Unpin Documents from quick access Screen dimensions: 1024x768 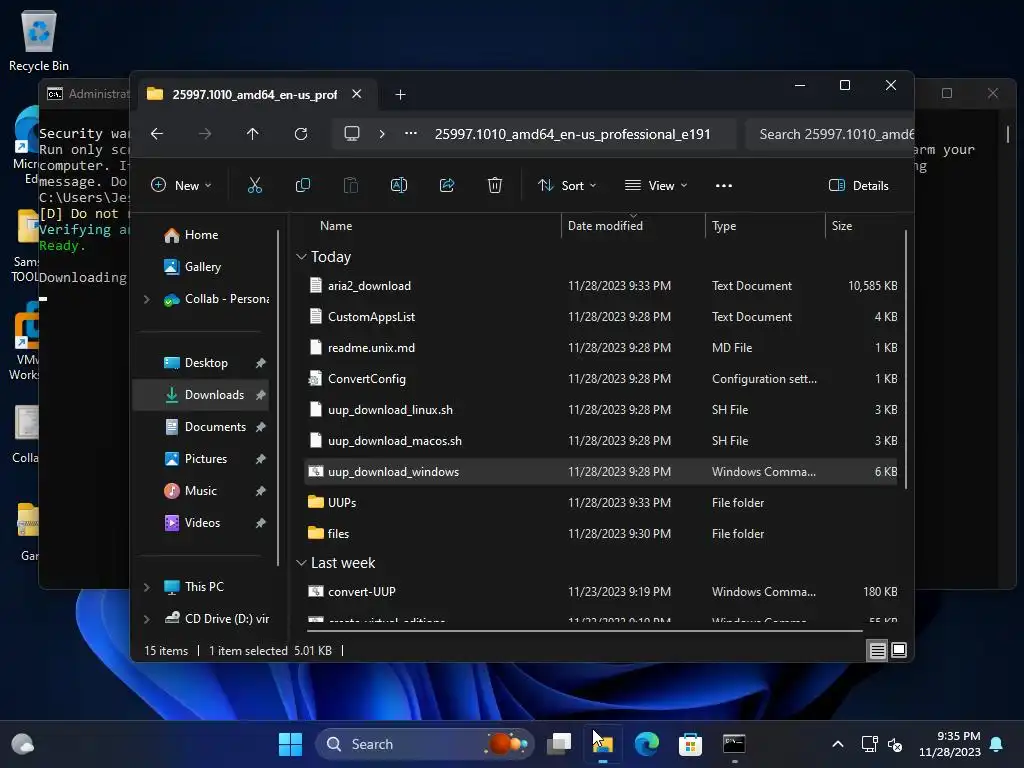pyautogui.click(x=261, y=427)
